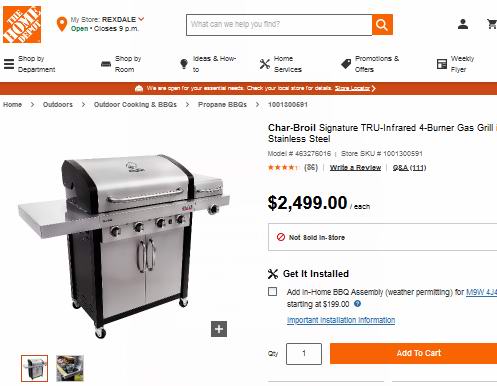Viewport: 497px width, 386px height.
Task: Click the installation help question mark icon
Action: pyautogui.click(x=357, y=304)
